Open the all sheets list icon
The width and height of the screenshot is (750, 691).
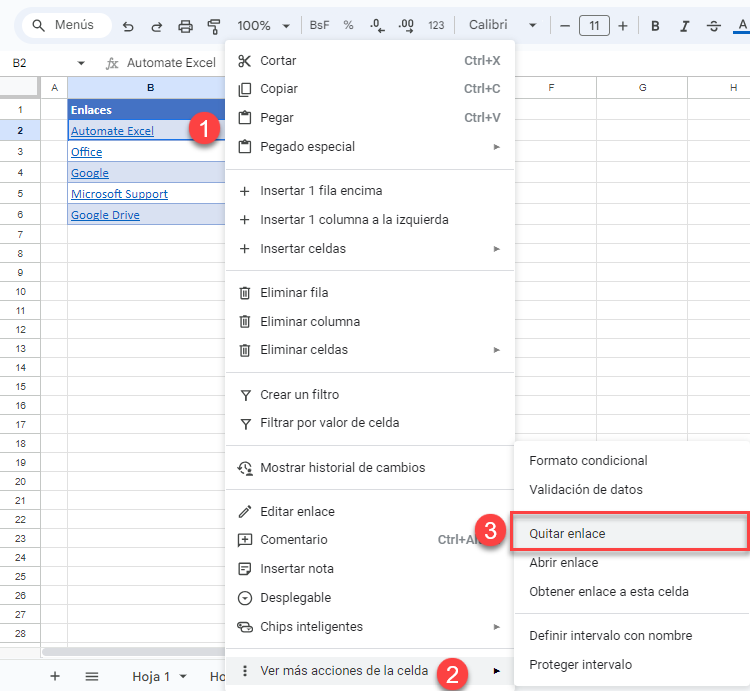92,676
